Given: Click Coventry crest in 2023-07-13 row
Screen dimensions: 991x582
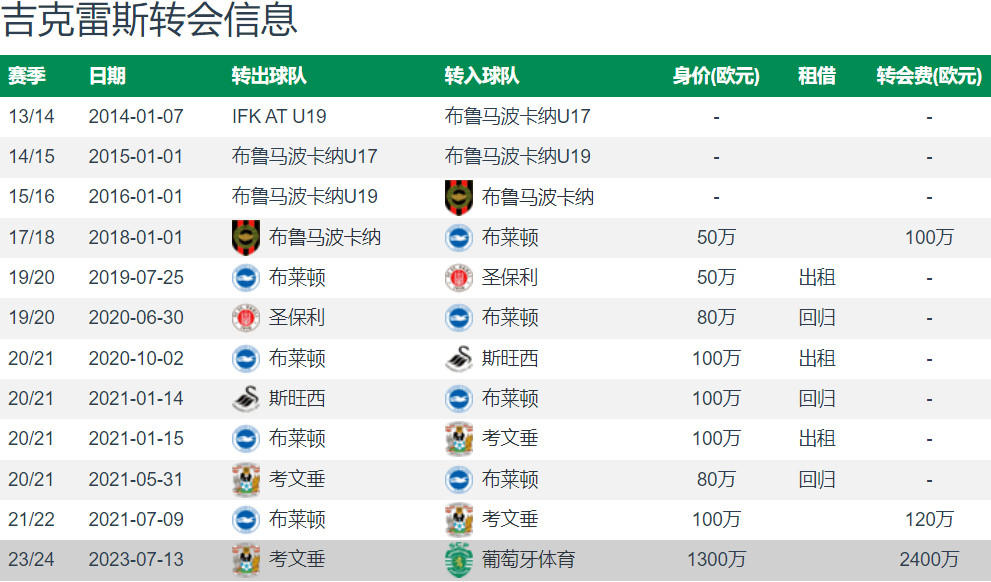Looking at the screenshot, I should click(246, 559).
